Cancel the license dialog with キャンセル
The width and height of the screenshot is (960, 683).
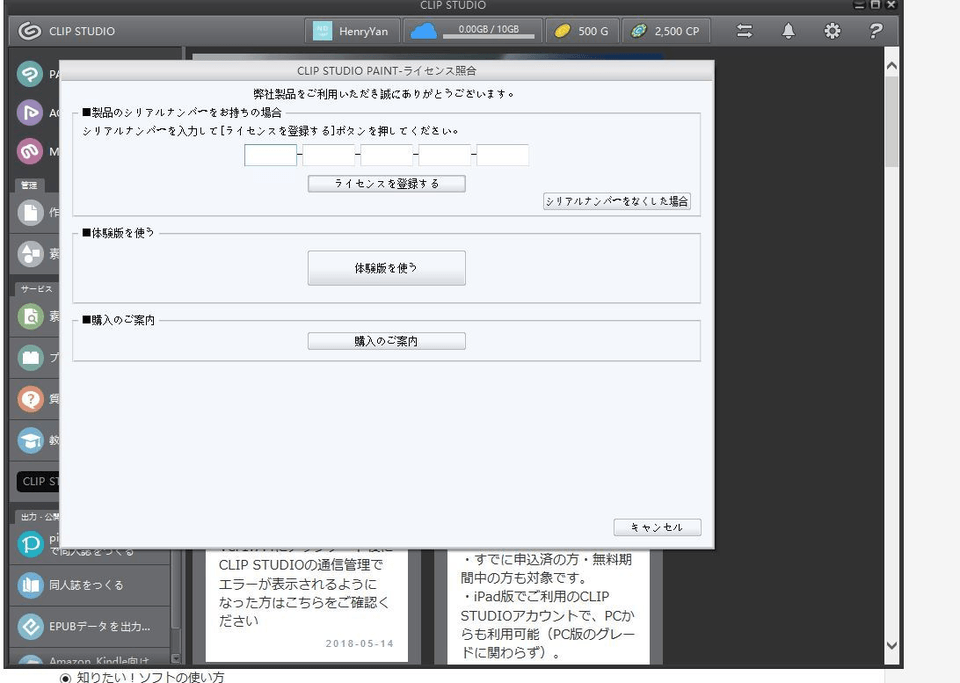pyautogui.click(x=657, y=527)
